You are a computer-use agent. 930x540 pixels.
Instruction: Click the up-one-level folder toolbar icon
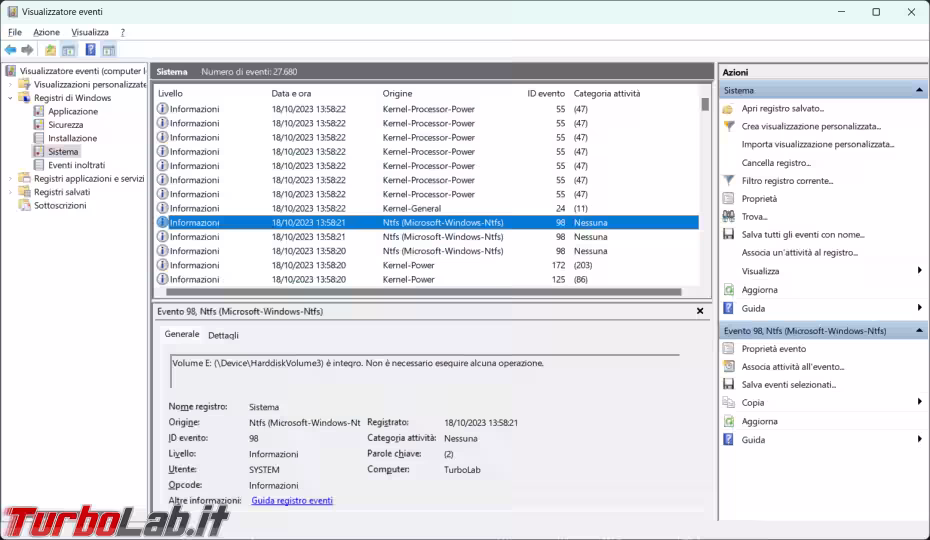click(50, 50)
